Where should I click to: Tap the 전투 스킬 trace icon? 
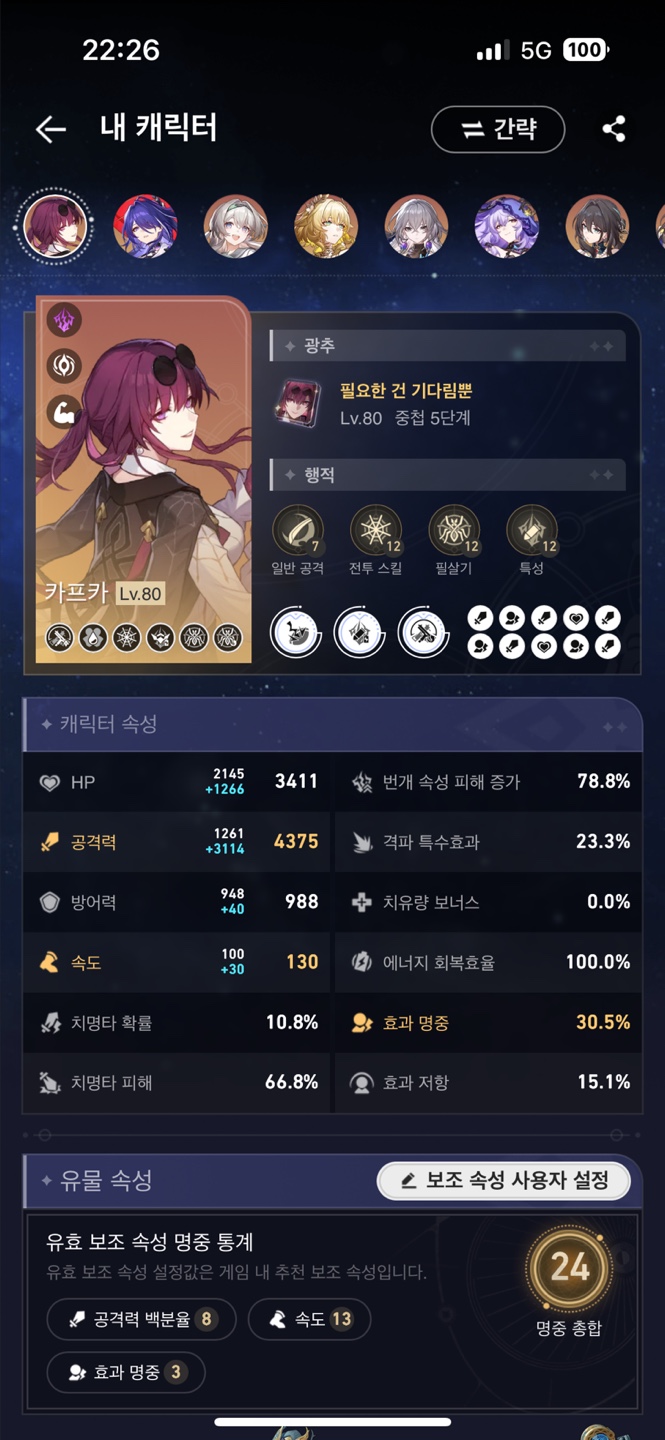click(x=376, y=530)
